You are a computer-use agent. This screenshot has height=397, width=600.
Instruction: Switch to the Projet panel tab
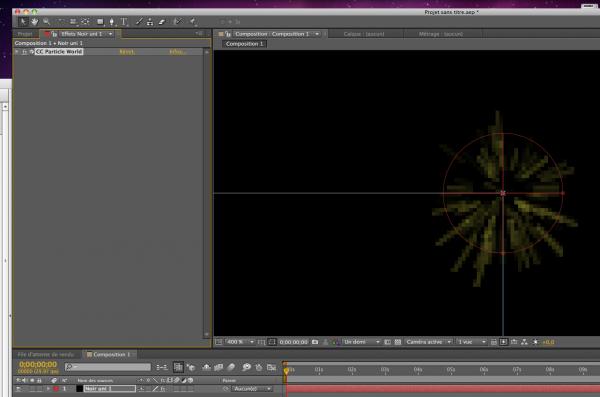coord(25,34)
